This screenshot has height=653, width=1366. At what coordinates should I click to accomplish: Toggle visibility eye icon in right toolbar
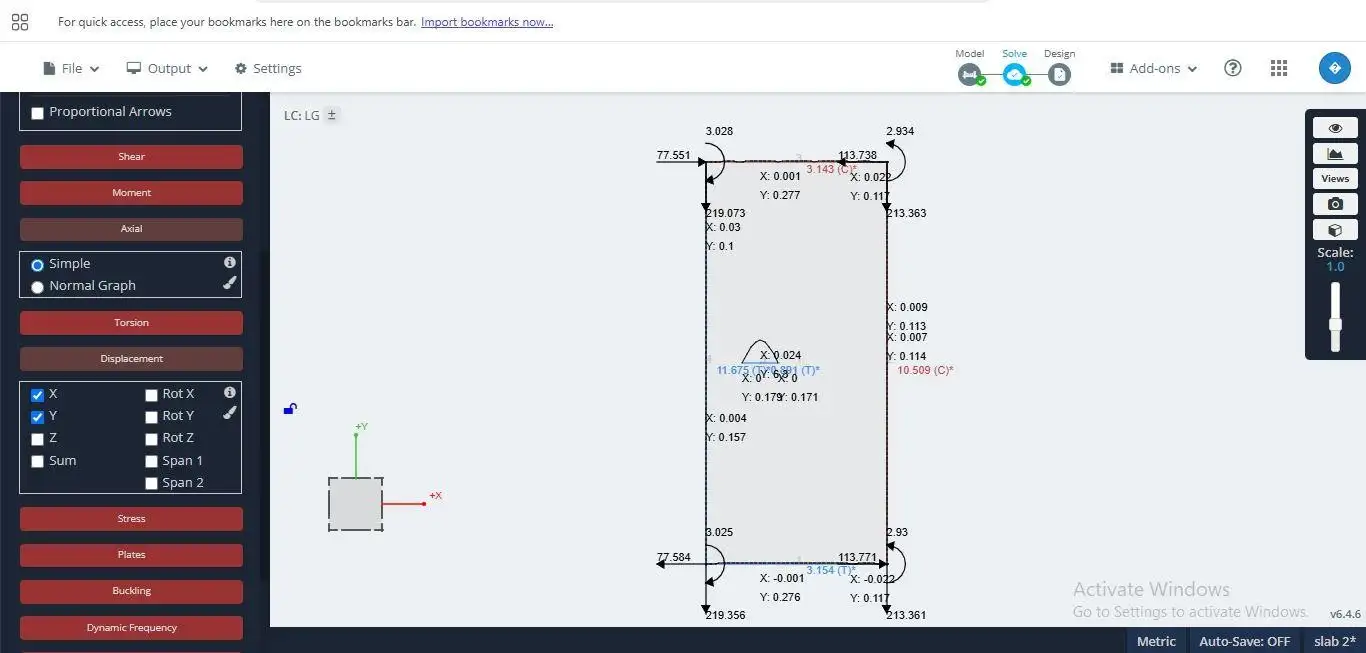pos(1335,128)
